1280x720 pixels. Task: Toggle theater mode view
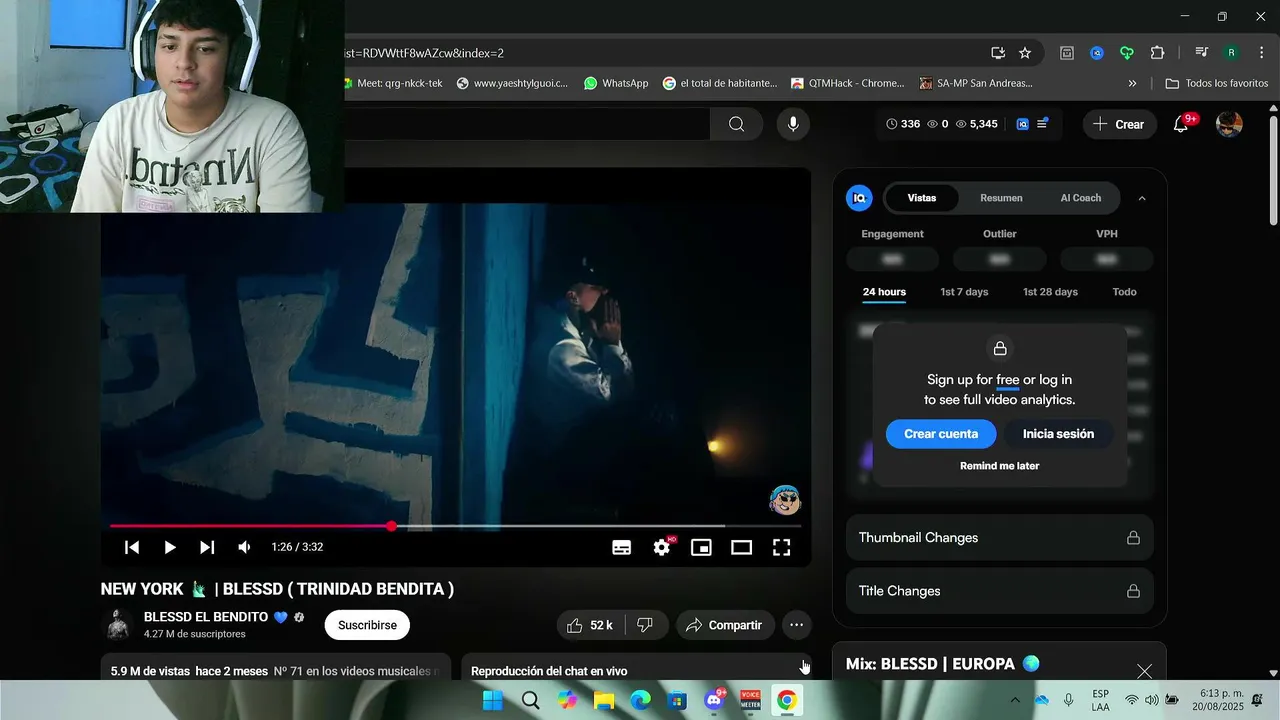pyautogui.click(x=741, y=547)
